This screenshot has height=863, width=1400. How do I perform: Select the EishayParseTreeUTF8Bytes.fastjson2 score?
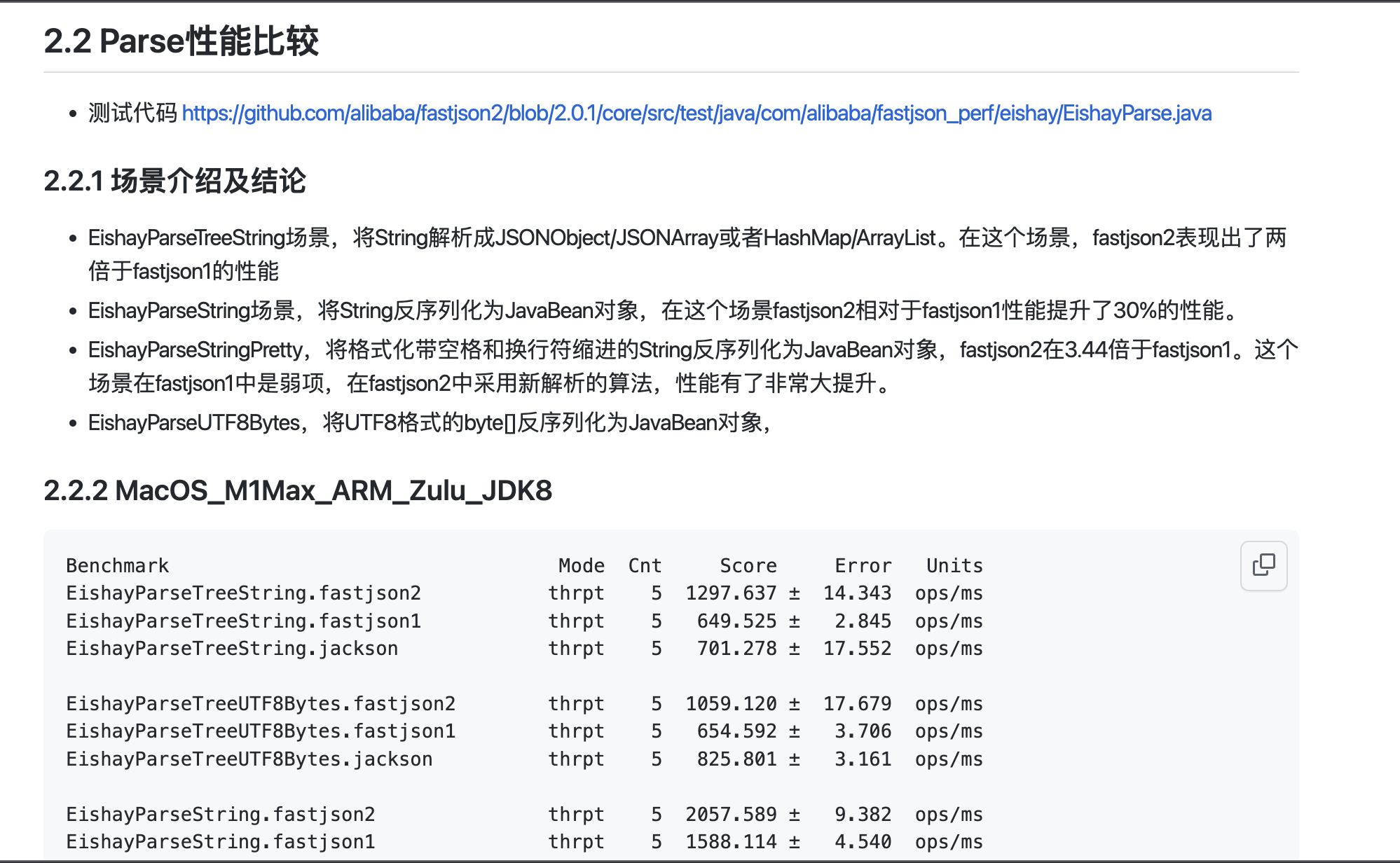pyautogui.click(x=732, y=703)
